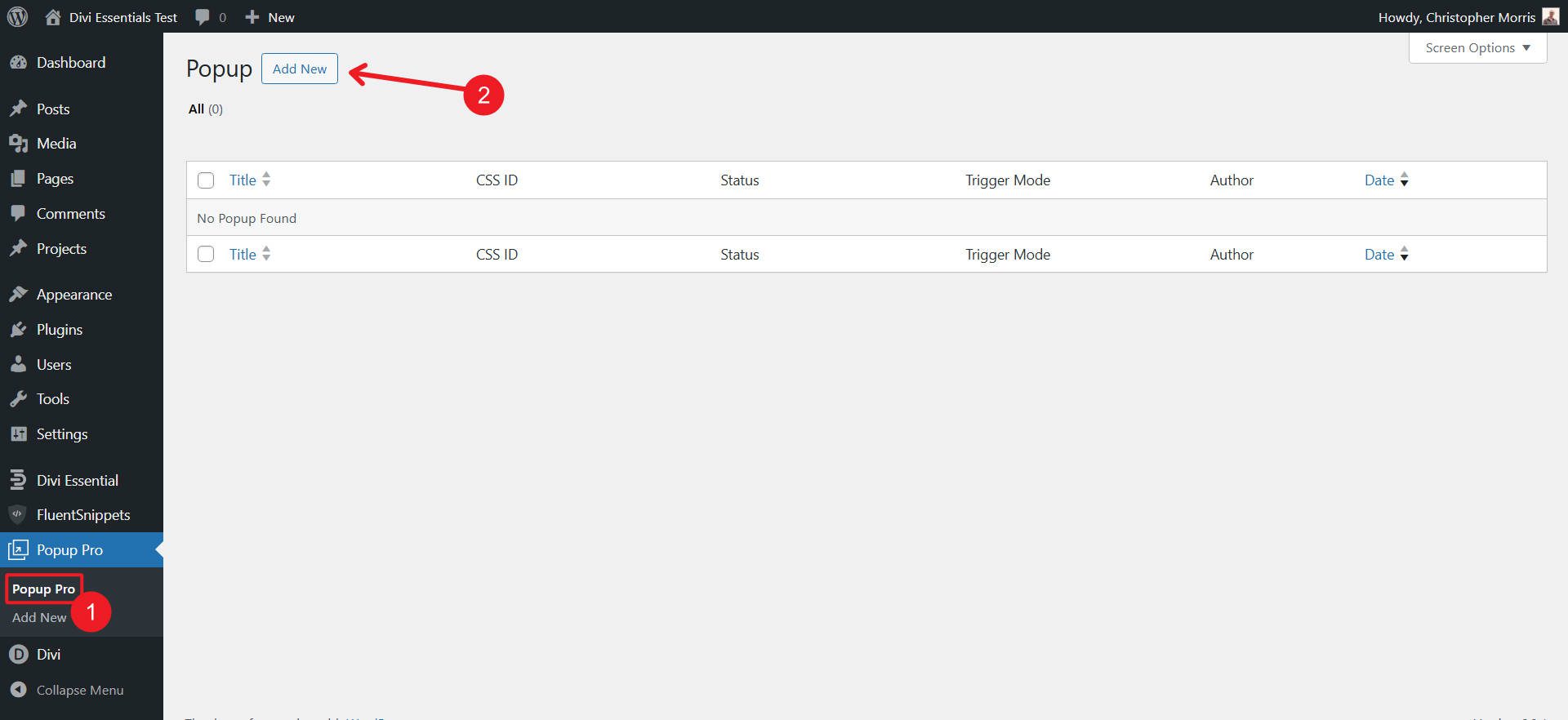Click the user avatar in top right
Screen dimensions: 1568x720
coord(1551,17)
